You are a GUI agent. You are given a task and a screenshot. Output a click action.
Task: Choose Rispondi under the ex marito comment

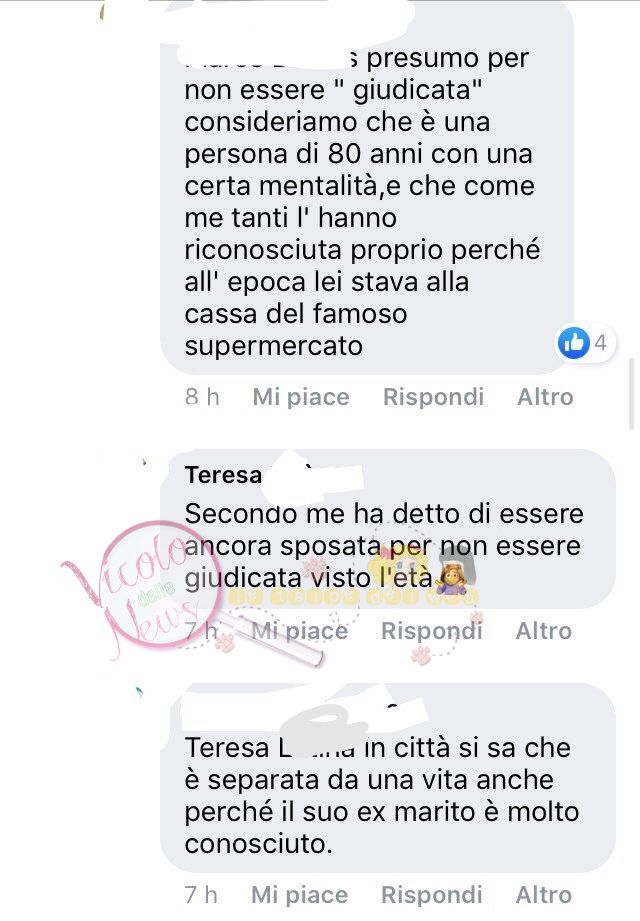[x=432, y=895]
